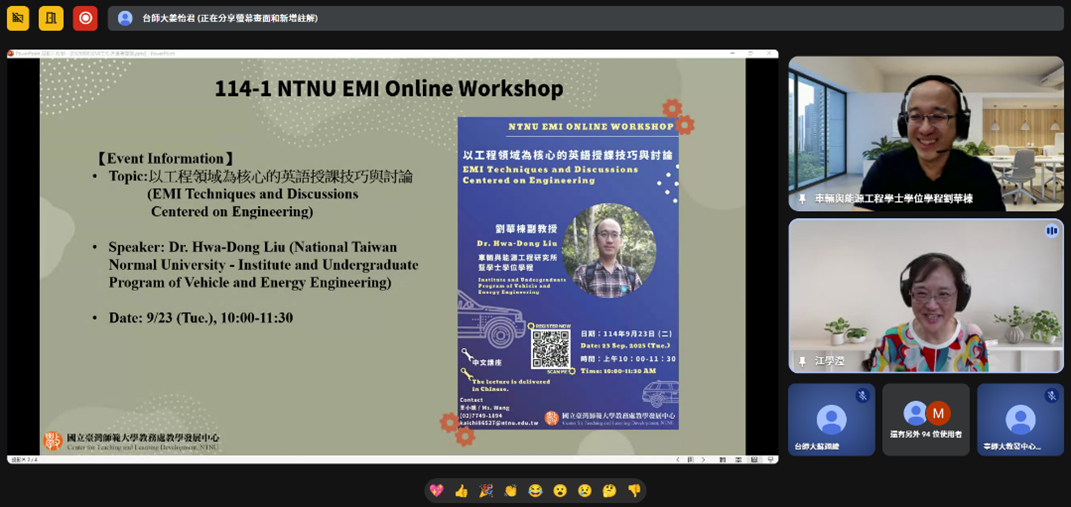This screenshot has height=507, width=1071.
Task: Select the 江學瀅 participant video thumbnail
Action: click(925, 295)
